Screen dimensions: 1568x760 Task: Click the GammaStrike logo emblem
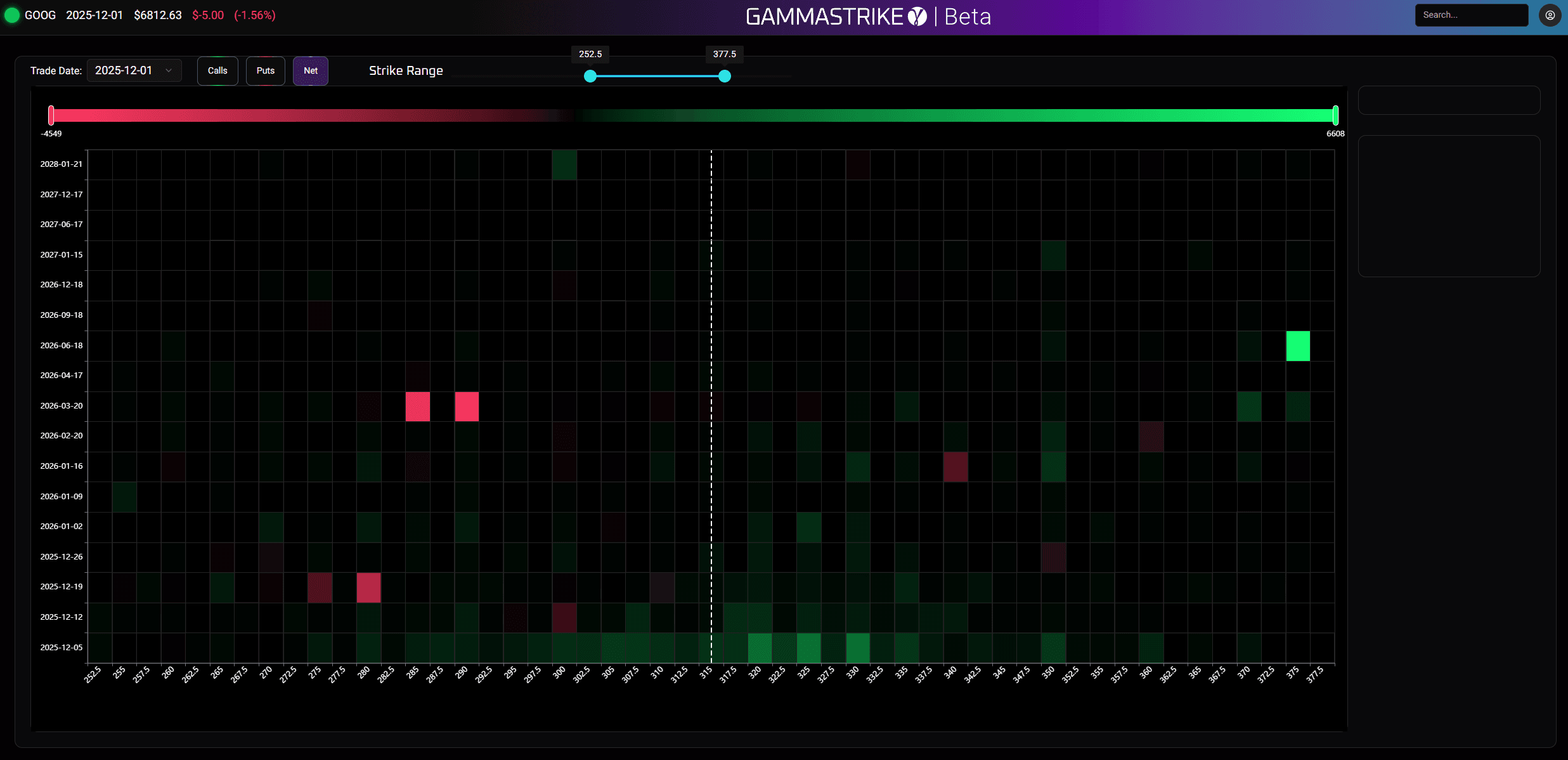(917, 16)
